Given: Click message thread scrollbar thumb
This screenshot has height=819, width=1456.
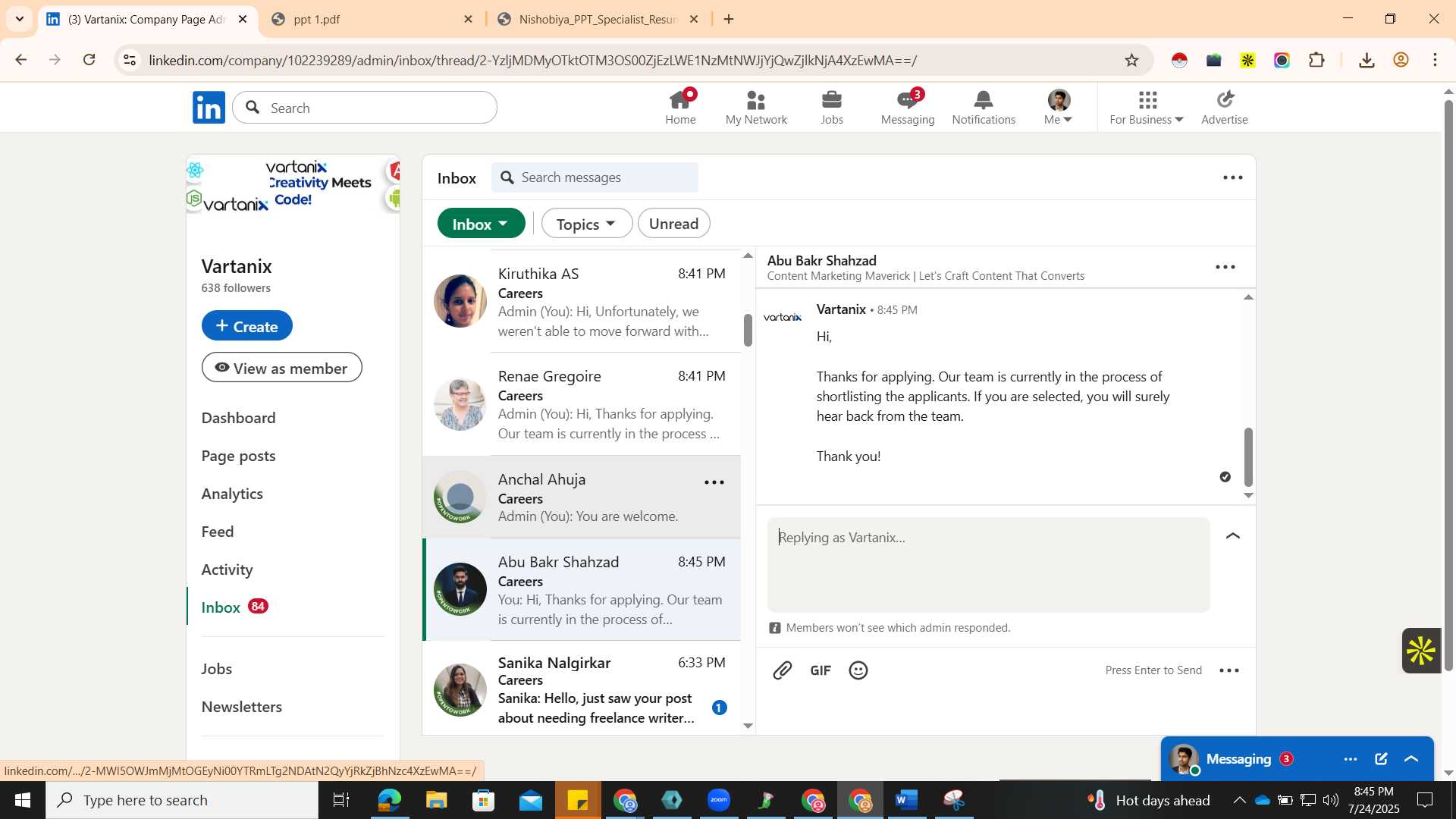Looking at the screenshot, I should click(x=1248, y=457).
